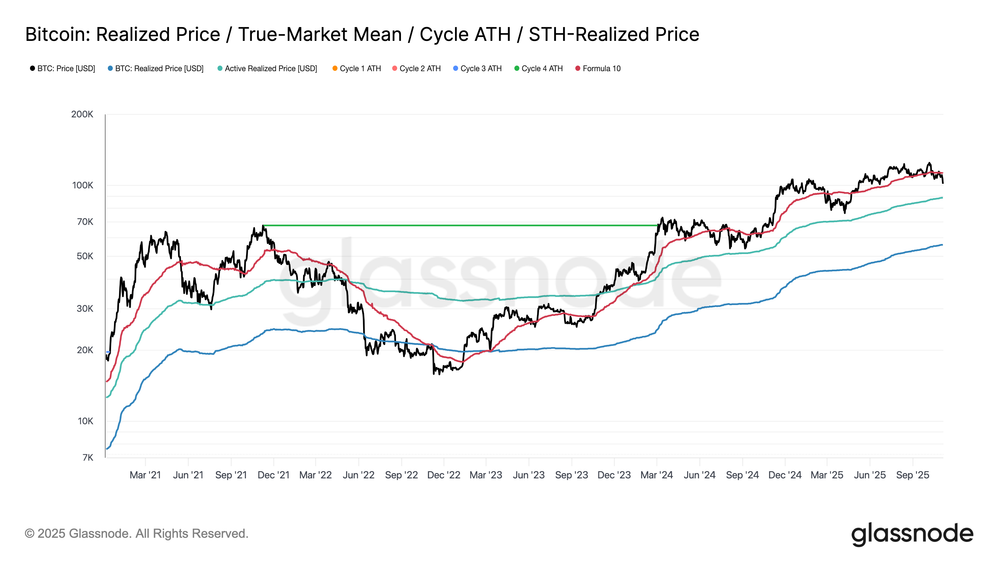Hide the Cycle 4 ATH series label
Viewport: 1000px width, 563px height.
[x=542, y=69]
